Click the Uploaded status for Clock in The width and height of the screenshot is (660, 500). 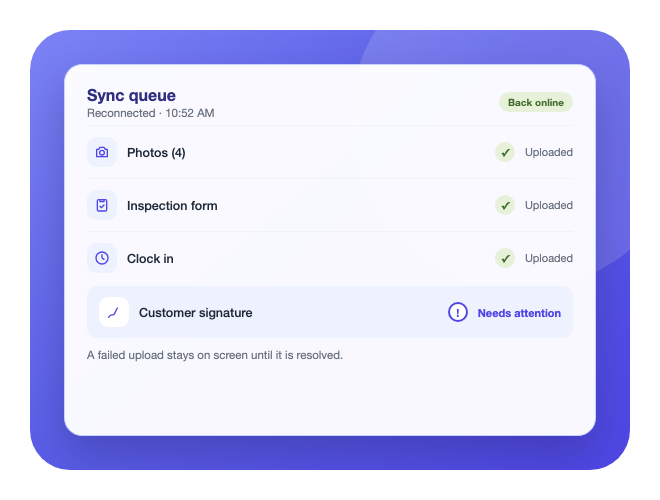(548, 258)
